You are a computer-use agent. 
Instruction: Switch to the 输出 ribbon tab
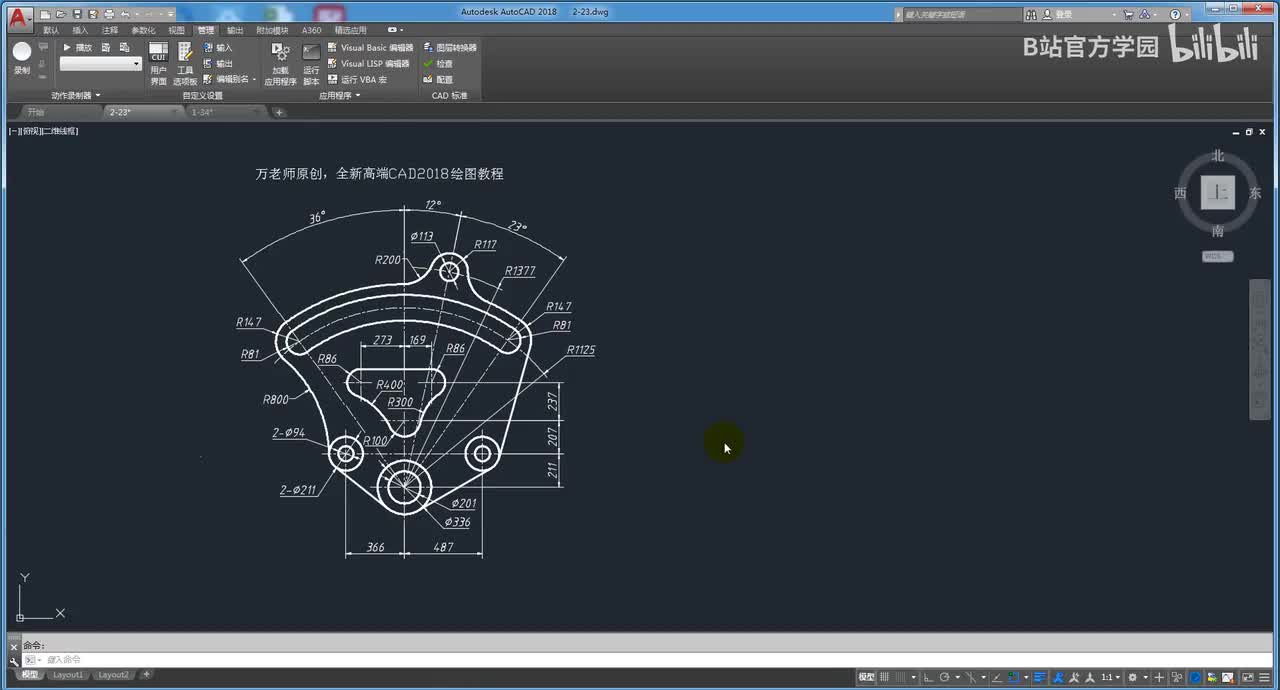click(235, 30)
